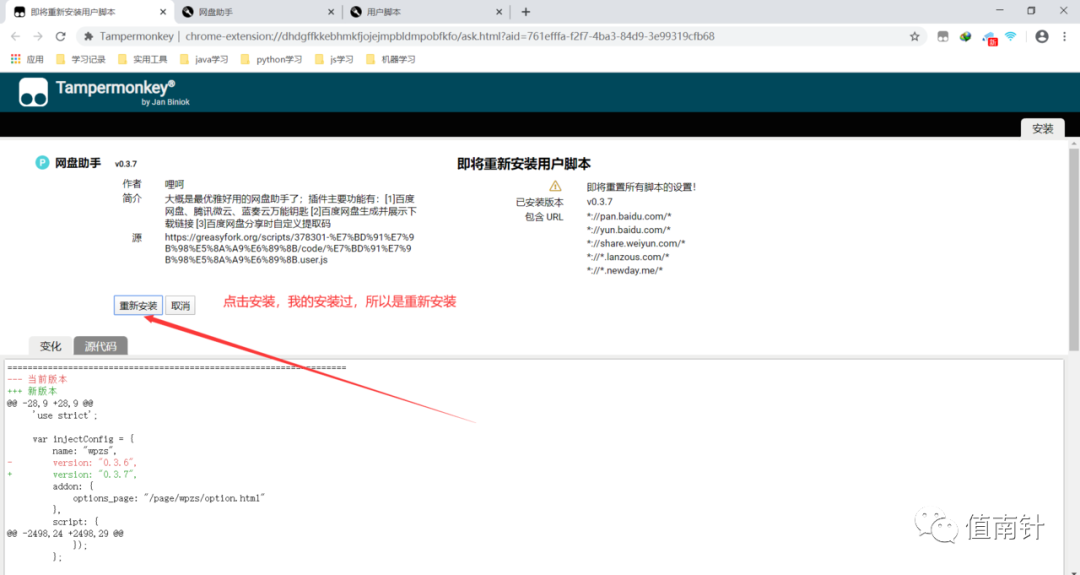Image resolution: width=1080 pixels, height=575 pixels.
Task: Click the removed line version "0.3.6"
Action: [x=94, y=463]
